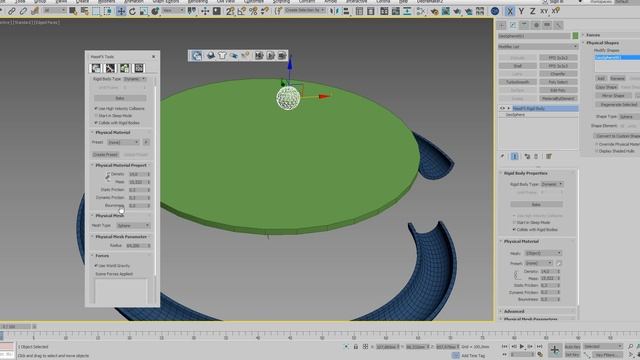Click the Edit Poly modifier button
Viewport: 640px width, 360px height.
coord(558,90)
